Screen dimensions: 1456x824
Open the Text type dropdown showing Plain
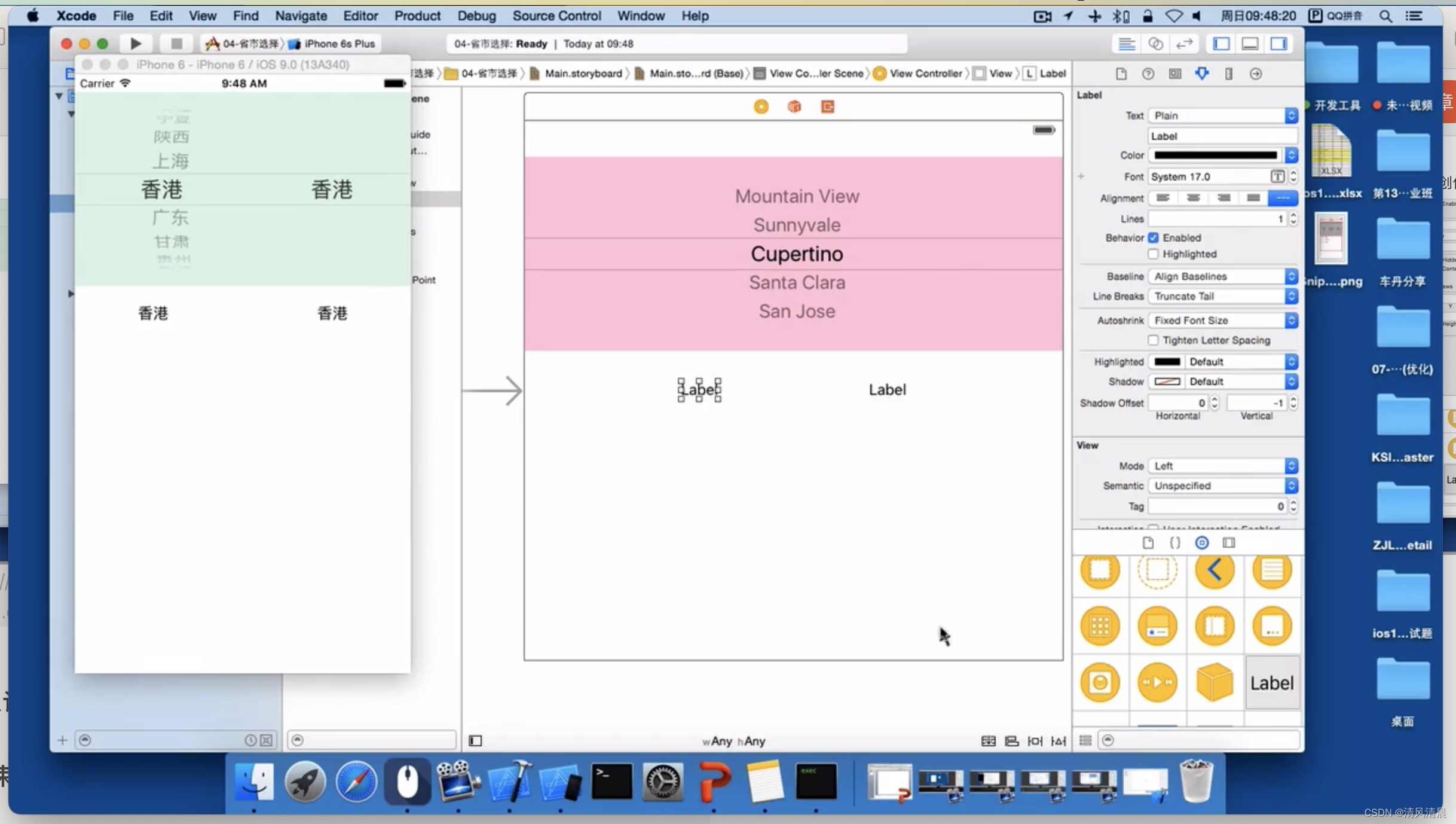(x=1223, y=115)
